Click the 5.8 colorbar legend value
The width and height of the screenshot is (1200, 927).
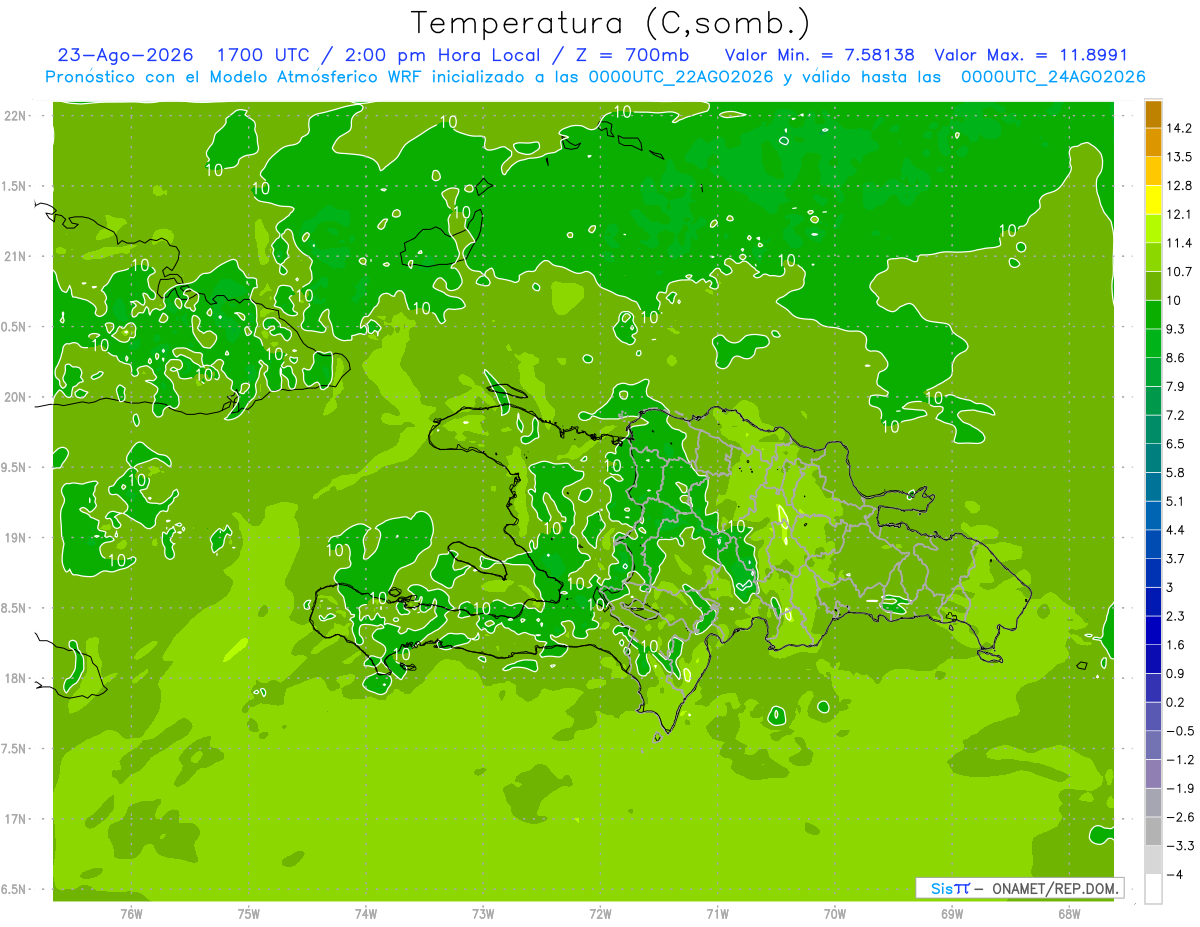click(x=1176, y=472)
